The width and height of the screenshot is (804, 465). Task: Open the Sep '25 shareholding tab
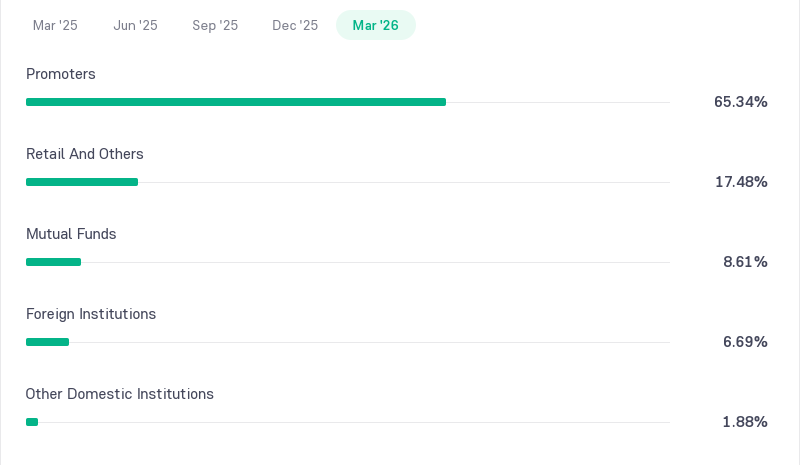coord(215,25)
